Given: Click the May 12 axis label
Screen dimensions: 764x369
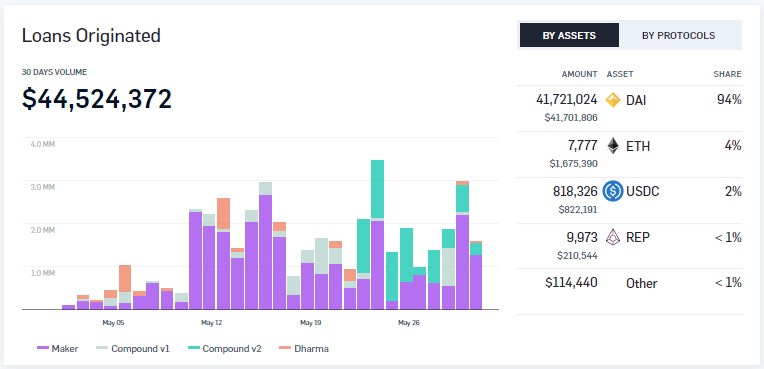Looking at the screenshot, I should 211,323.
